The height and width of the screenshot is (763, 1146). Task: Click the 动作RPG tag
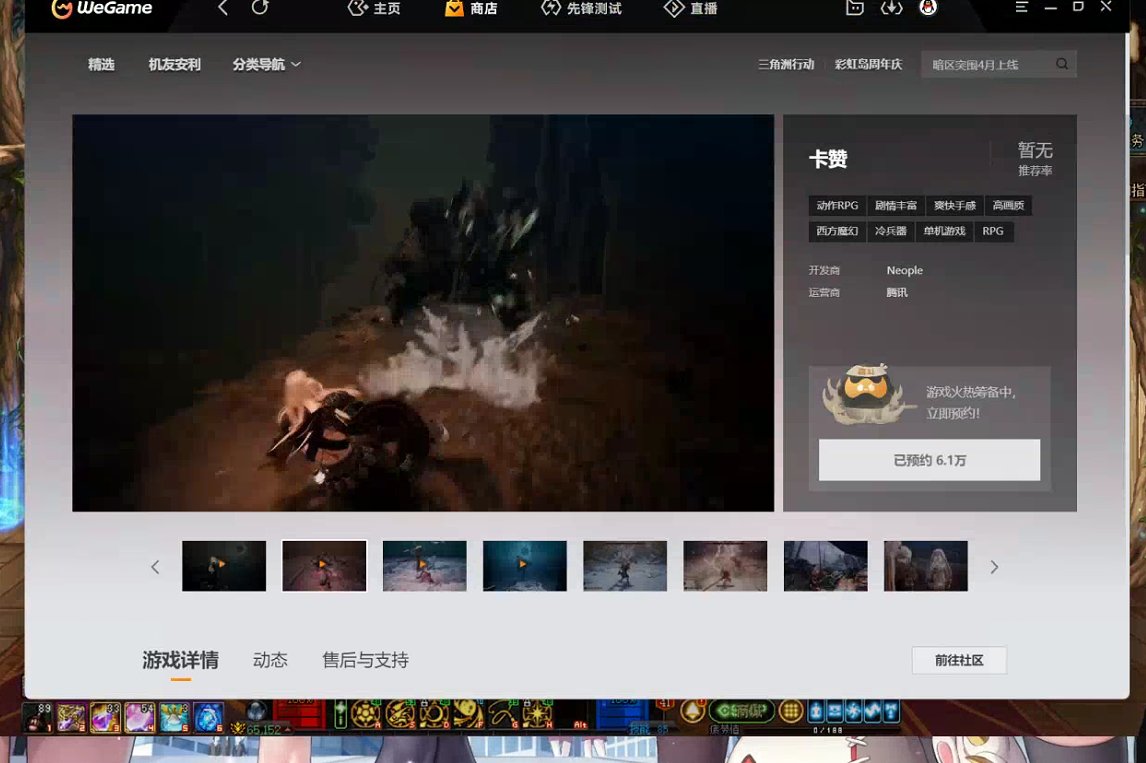(838, 205)
